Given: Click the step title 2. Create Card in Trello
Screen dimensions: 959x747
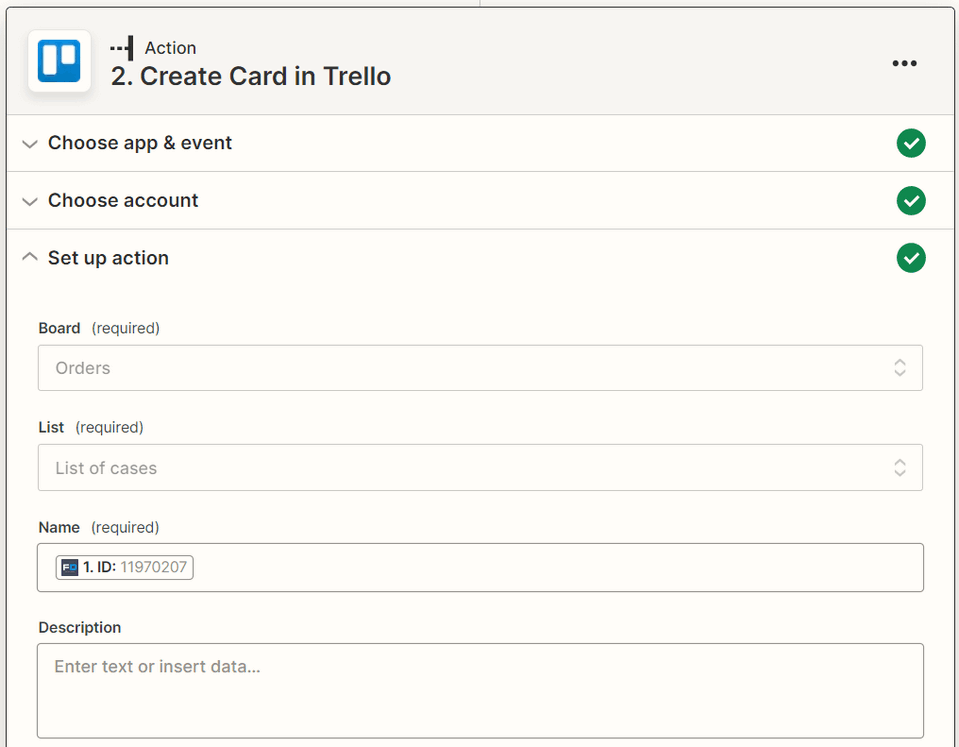Looking at the screenshot, I should 250,76.
